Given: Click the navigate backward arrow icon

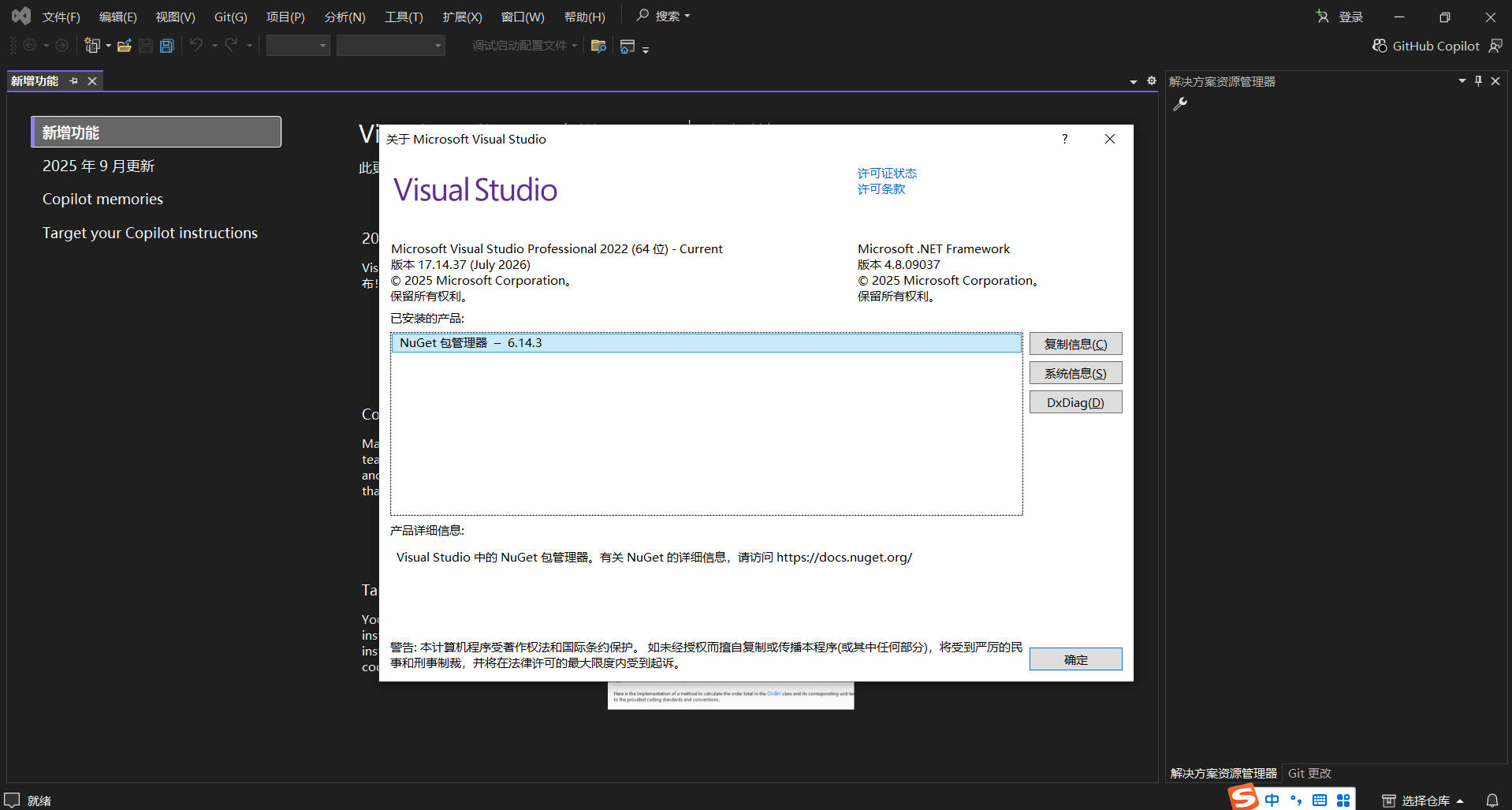Looking at the screenshot, I should [x=29, y=46].
